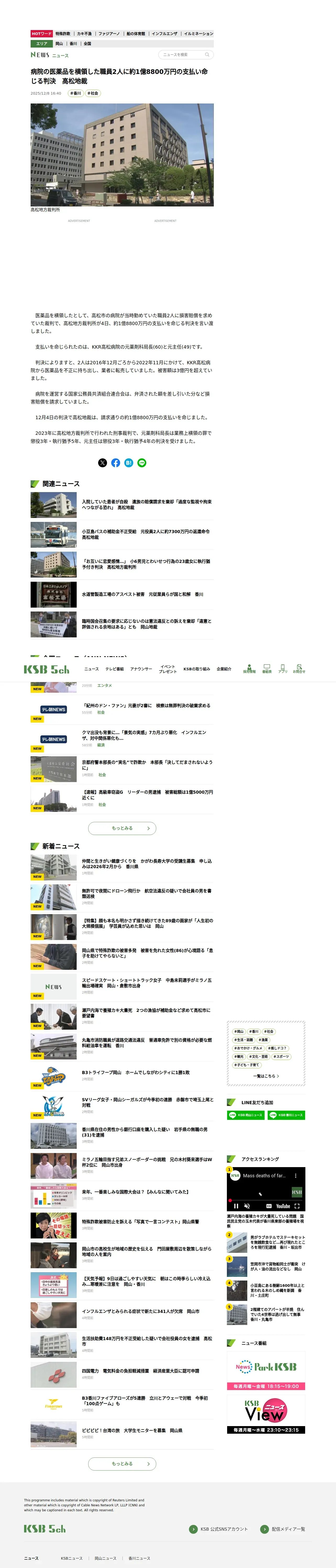The width and height of the screenshot is (336, 1568).
Task: Click the #推しドコ? tag in sidebar
Action: [x=277, y=1048]
